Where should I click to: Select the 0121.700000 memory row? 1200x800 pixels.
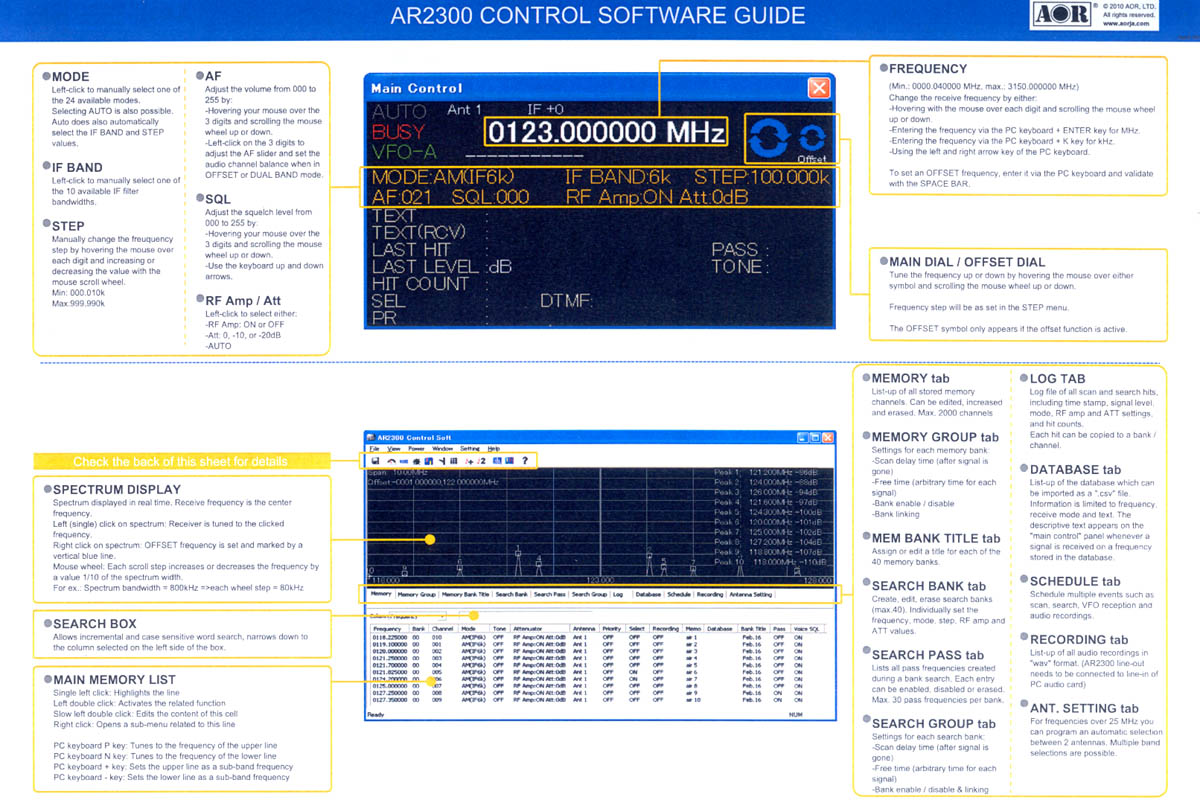point(590,665)
